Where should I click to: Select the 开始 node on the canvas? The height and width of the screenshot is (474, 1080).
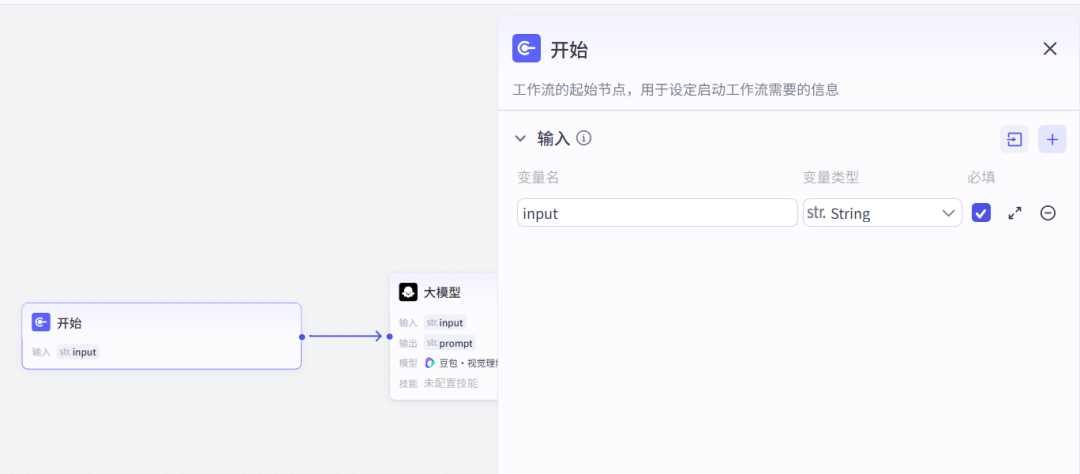pos(162,336)
